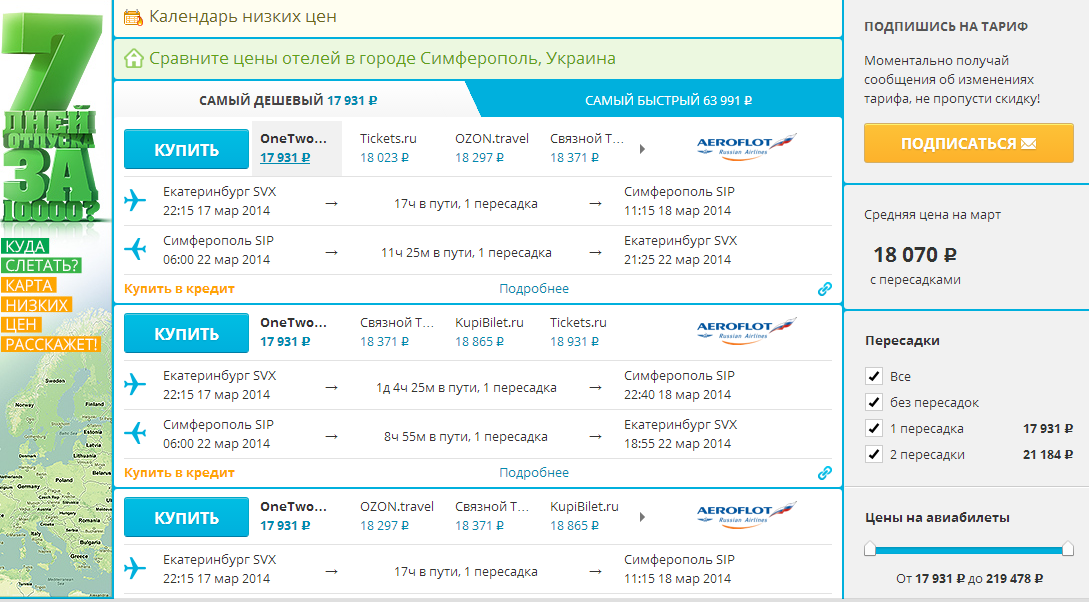Click the left handle of the price slider
1089x602 pixels.
(x=870, y=549)
